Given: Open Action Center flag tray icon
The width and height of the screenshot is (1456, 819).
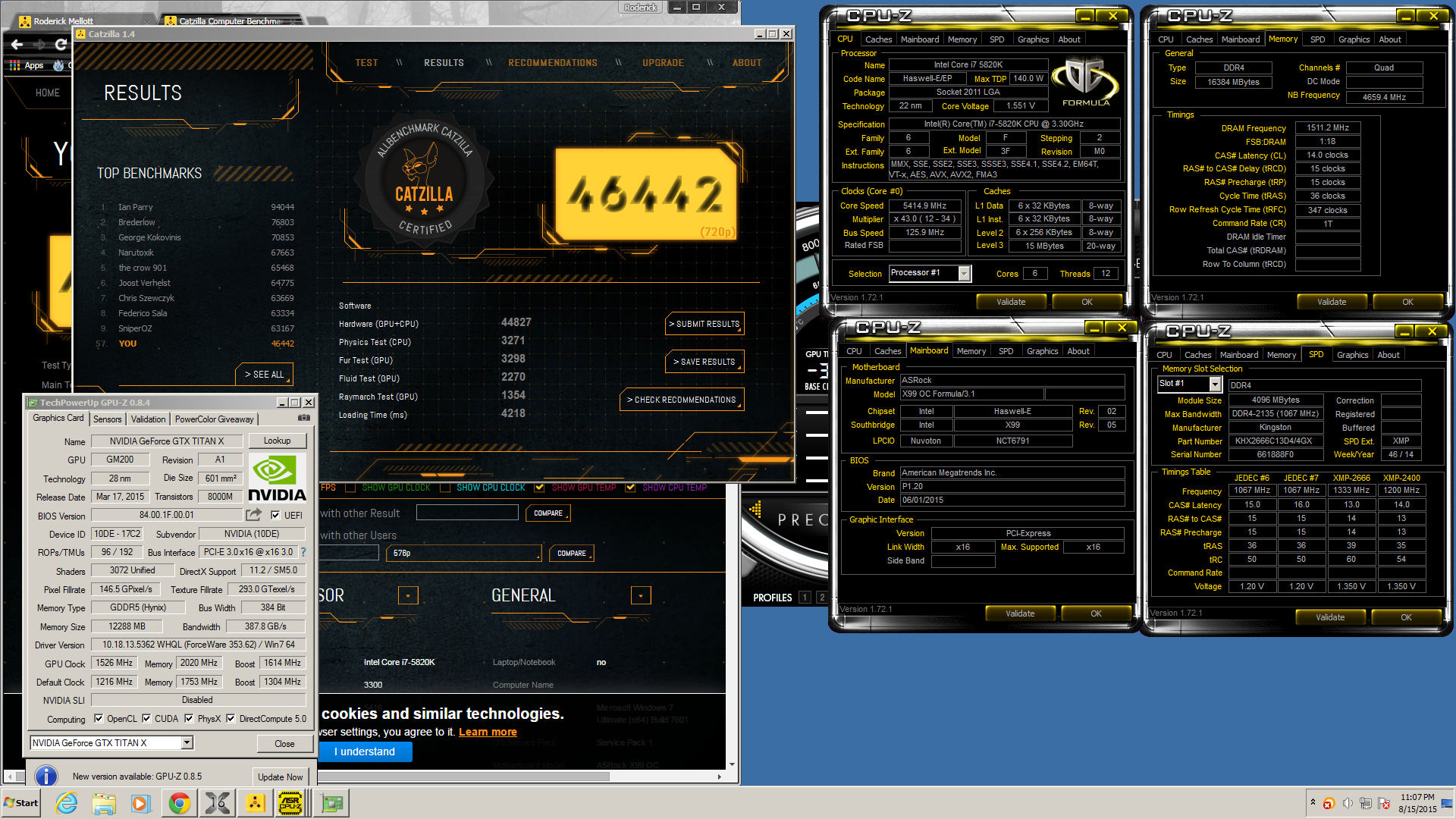Looking at the screenshot, I should point(1384,803).
